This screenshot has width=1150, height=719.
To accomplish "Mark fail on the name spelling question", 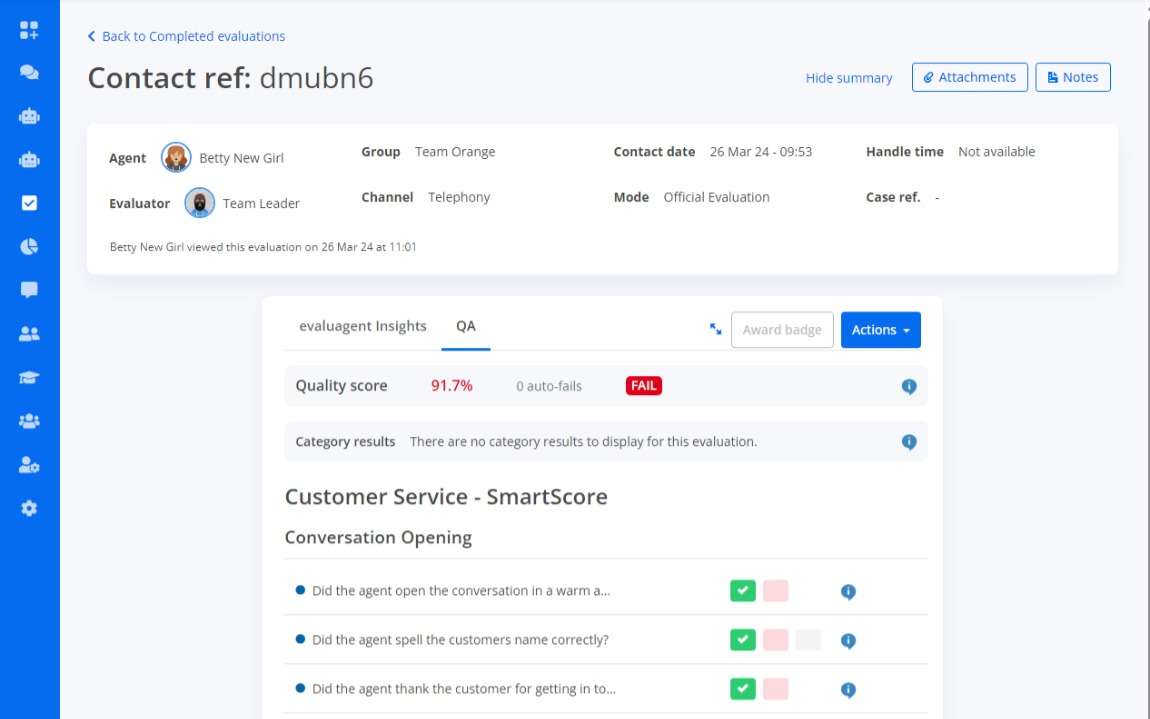I will (776, 640).
